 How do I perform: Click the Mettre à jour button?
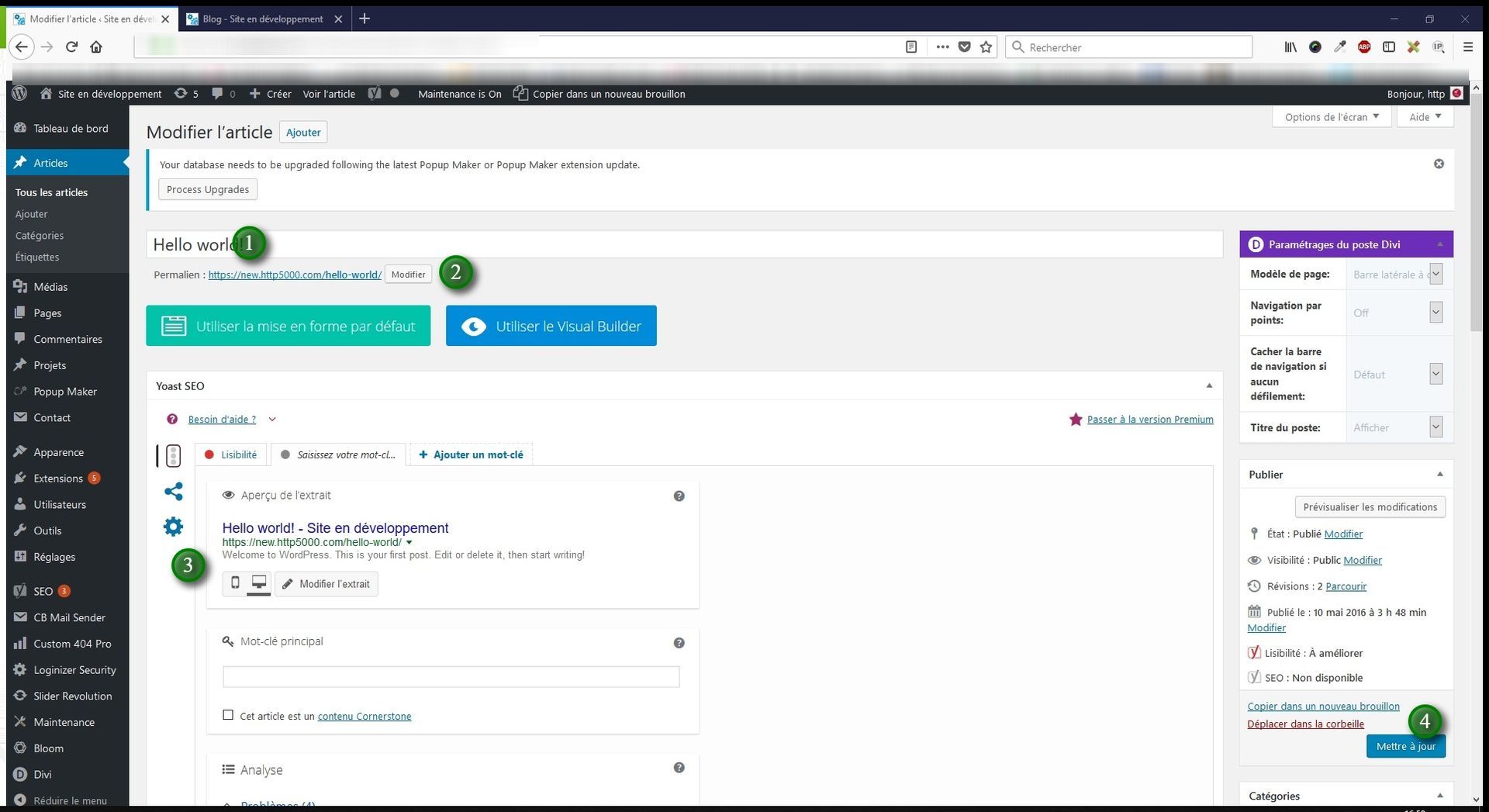tap(1405, 746)
